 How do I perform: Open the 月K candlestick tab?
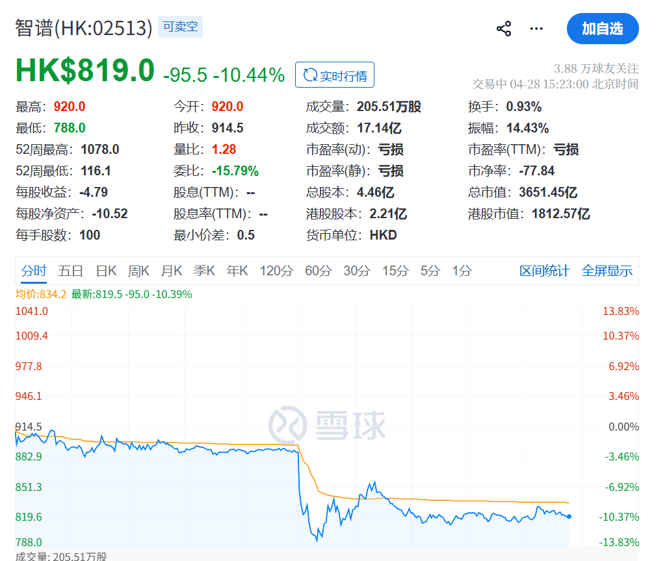171,270
